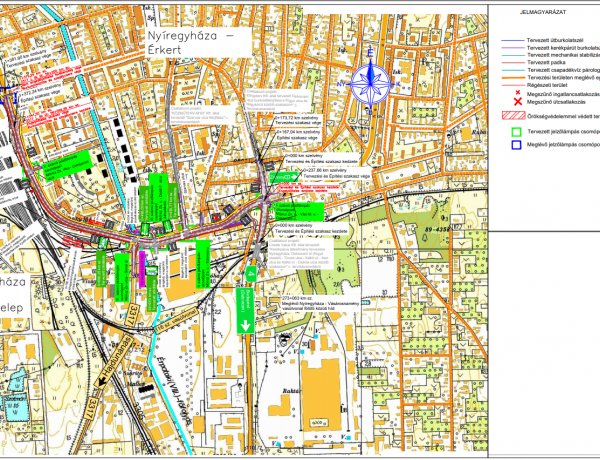The image size is (600, 460).
Task: Click the Régészeti terület legend entry
Action: click(x=547, y=85)
